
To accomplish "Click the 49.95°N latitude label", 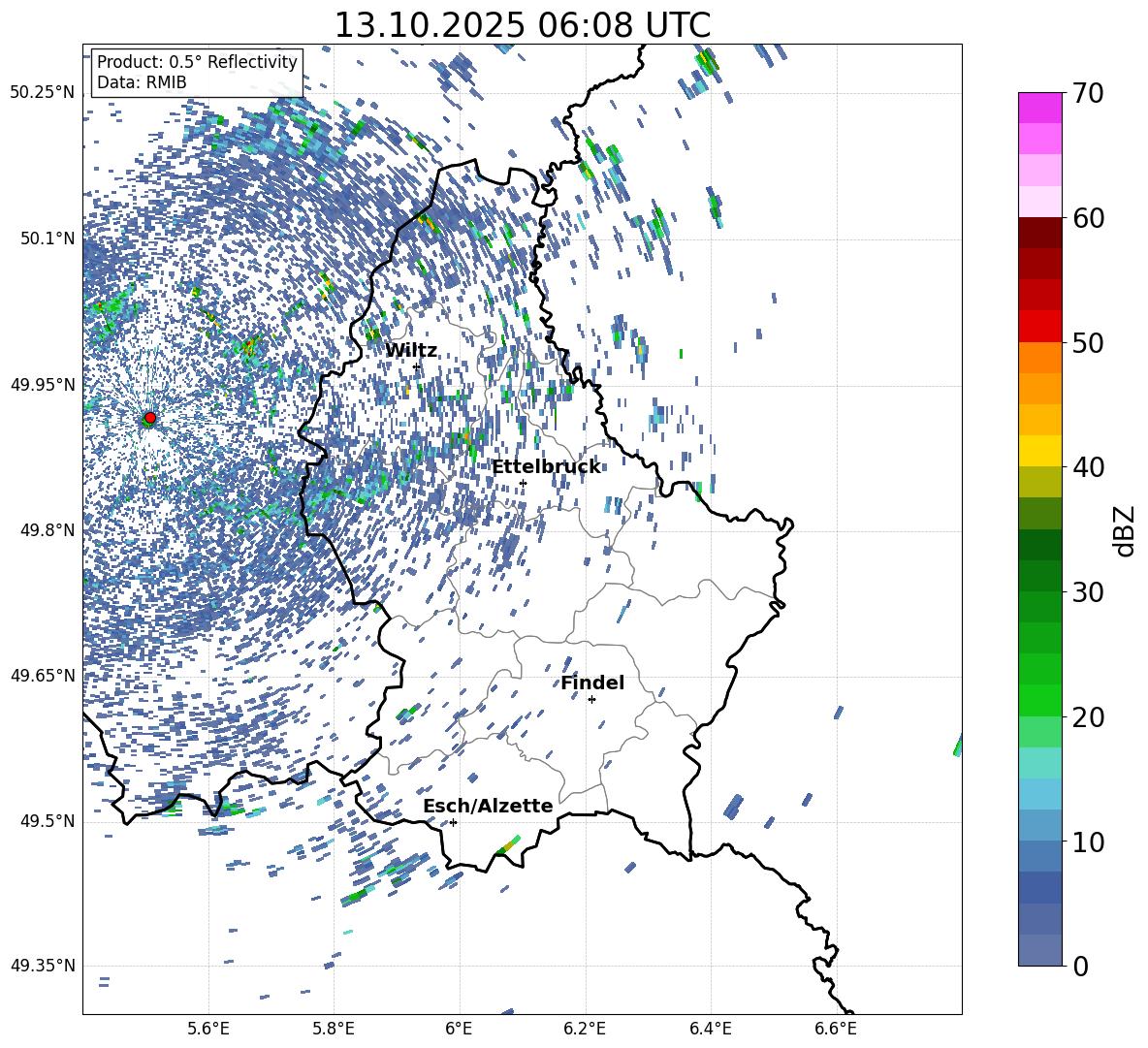I will (x=43, y=385).
